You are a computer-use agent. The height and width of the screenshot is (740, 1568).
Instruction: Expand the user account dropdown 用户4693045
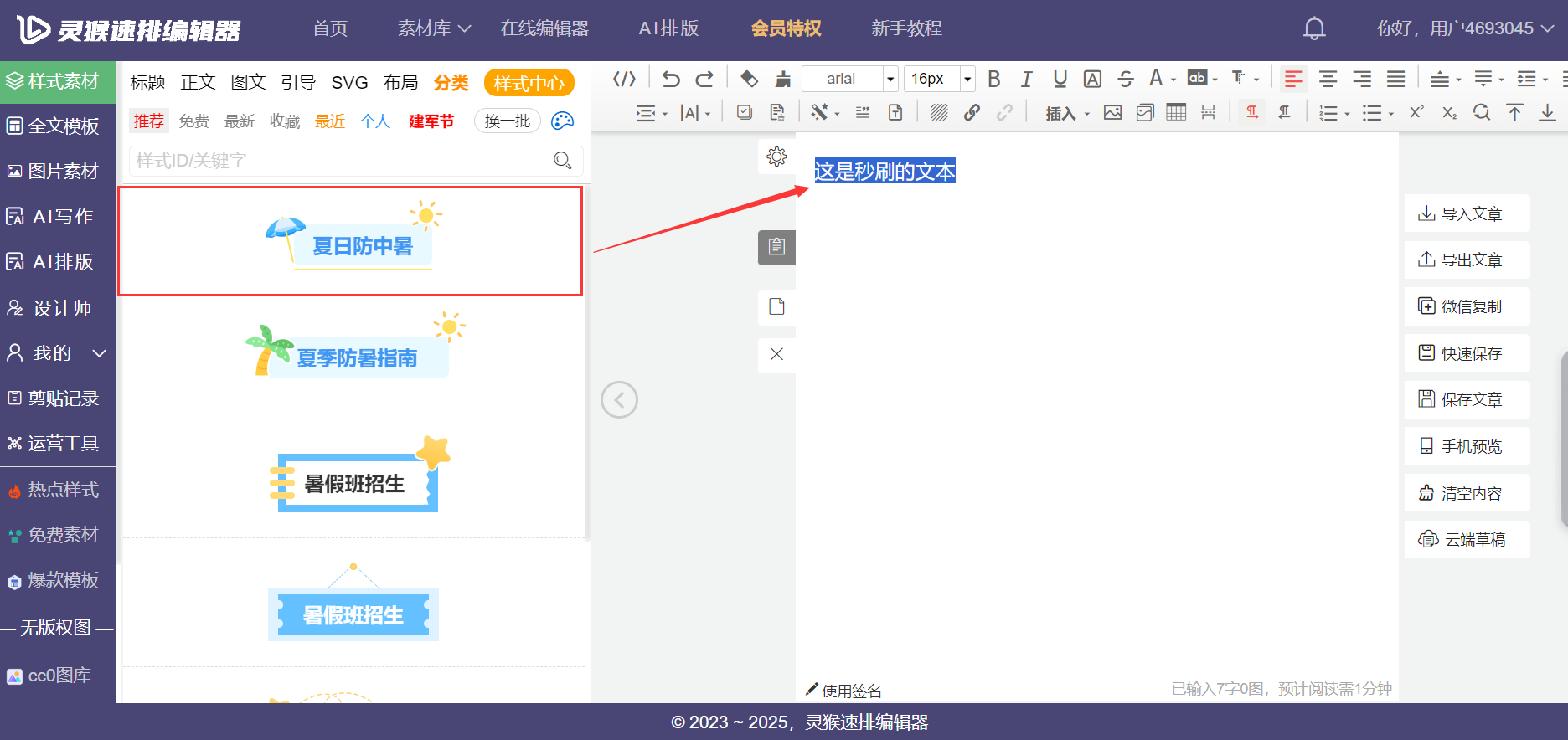pos(1466,28)
